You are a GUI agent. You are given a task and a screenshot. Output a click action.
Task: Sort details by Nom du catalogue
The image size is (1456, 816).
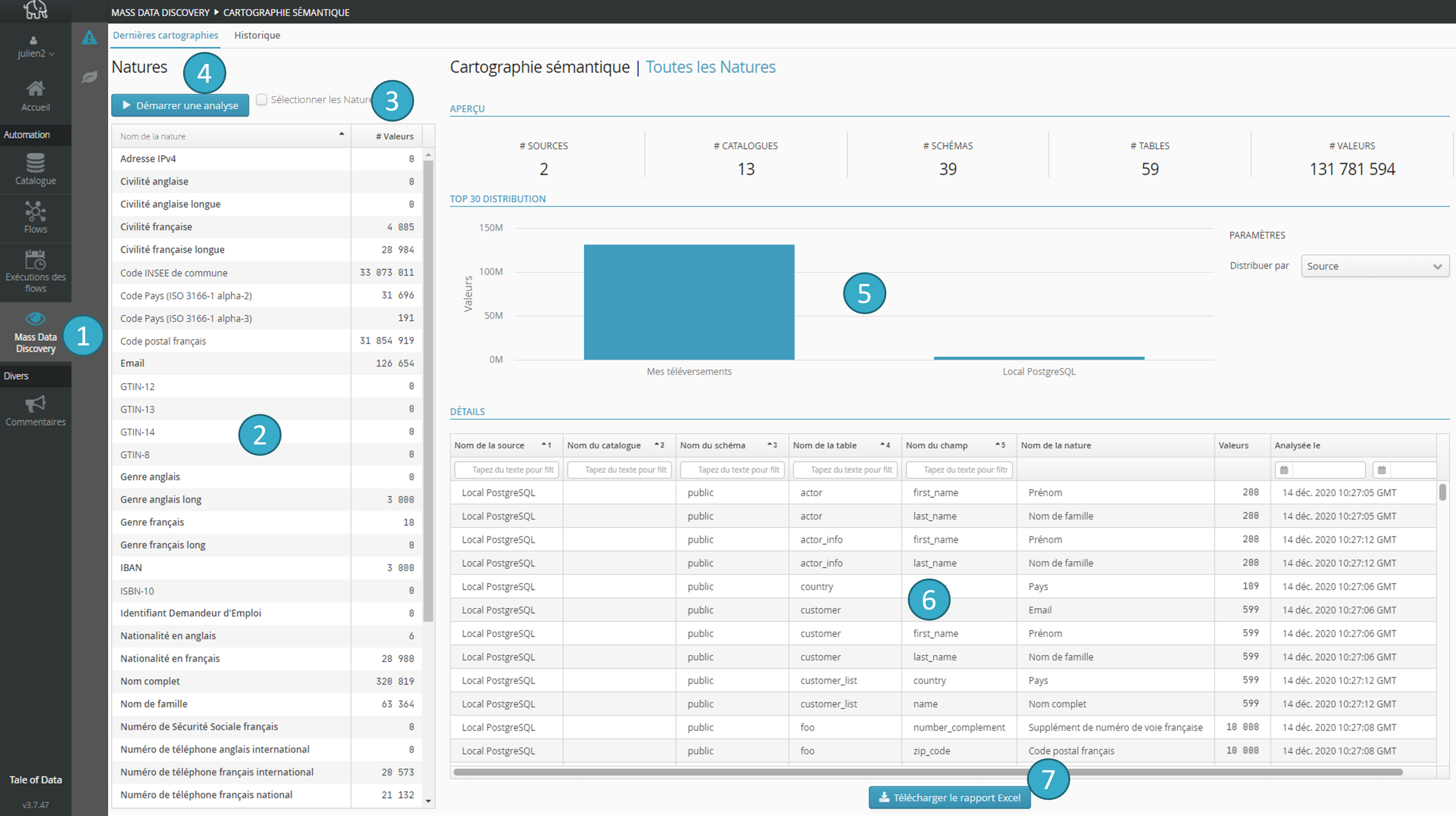[619, 445]
